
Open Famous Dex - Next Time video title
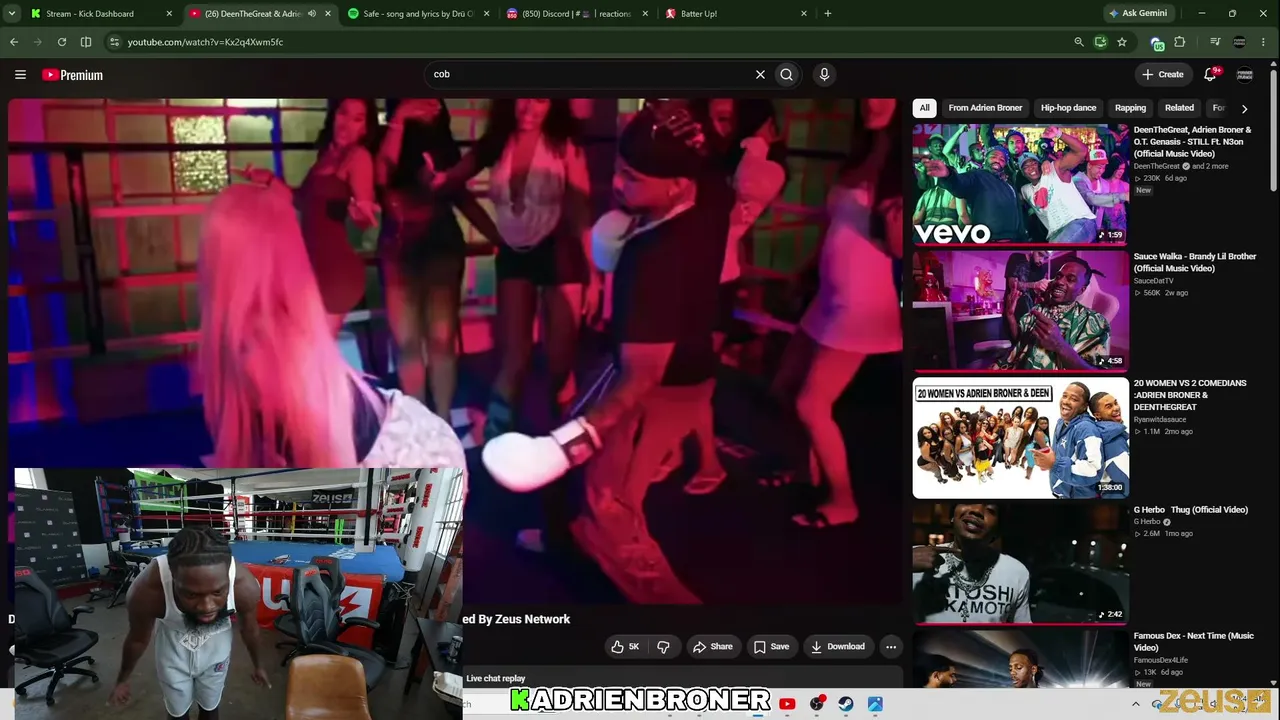(x=1193, y=642)
